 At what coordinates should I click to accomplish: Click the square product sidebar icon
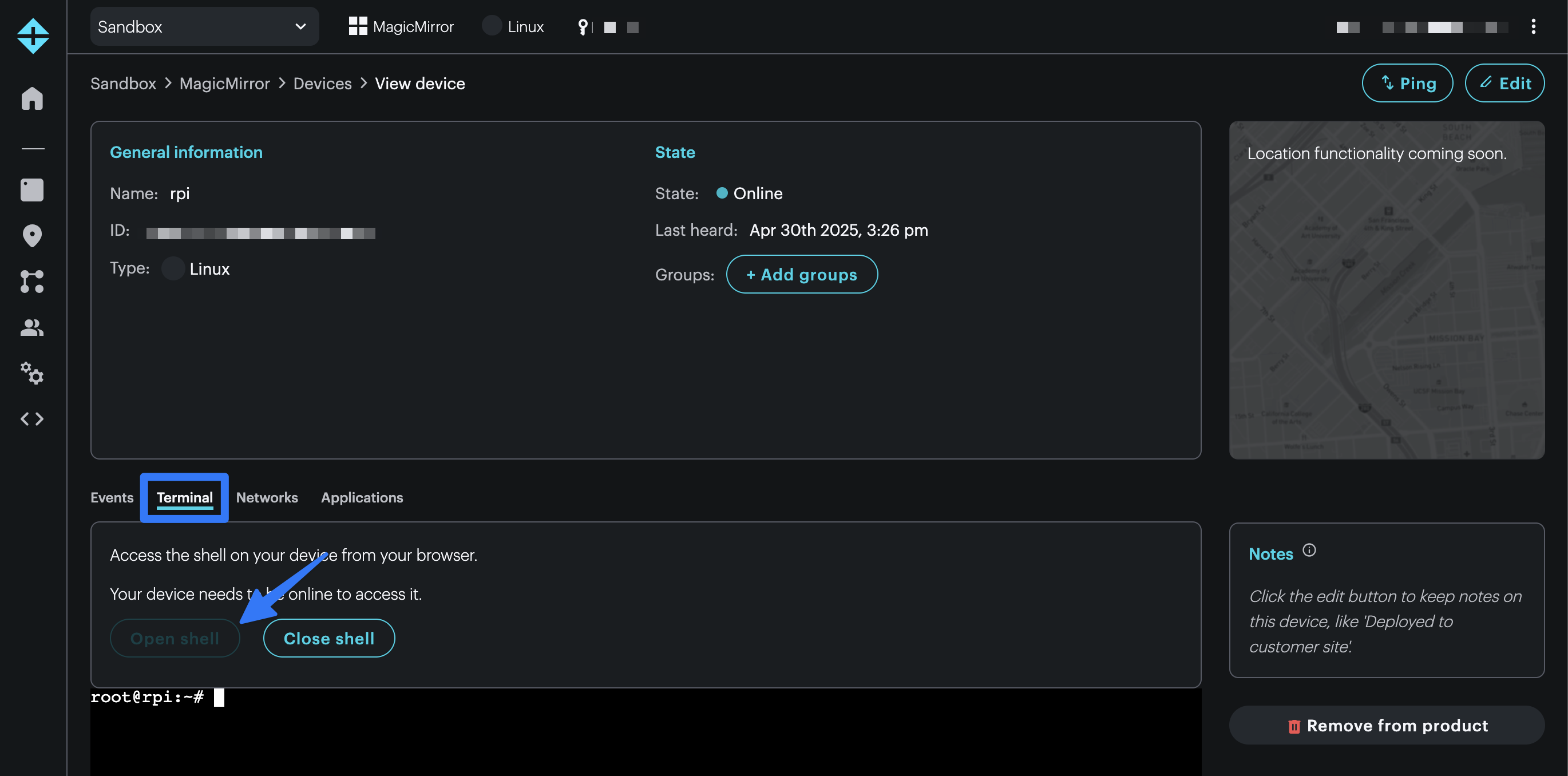(x=32, y=190)
